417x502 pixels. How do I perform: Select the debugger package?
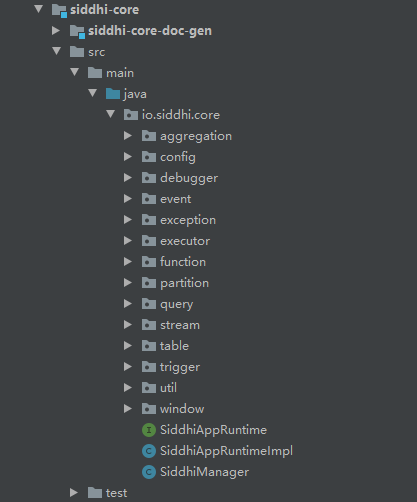pyautogui.click(x=189, y=178)
